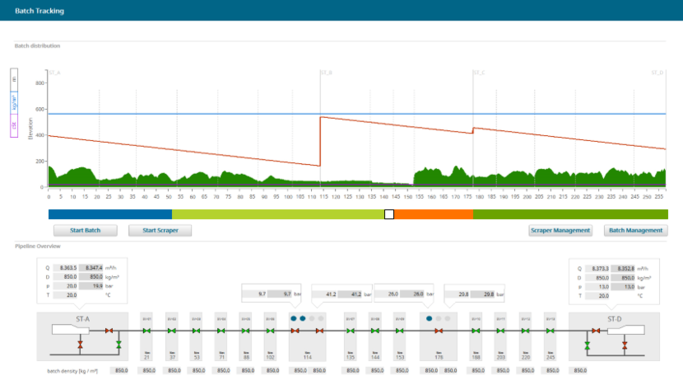Click the ST-D station label

(614, 319)
